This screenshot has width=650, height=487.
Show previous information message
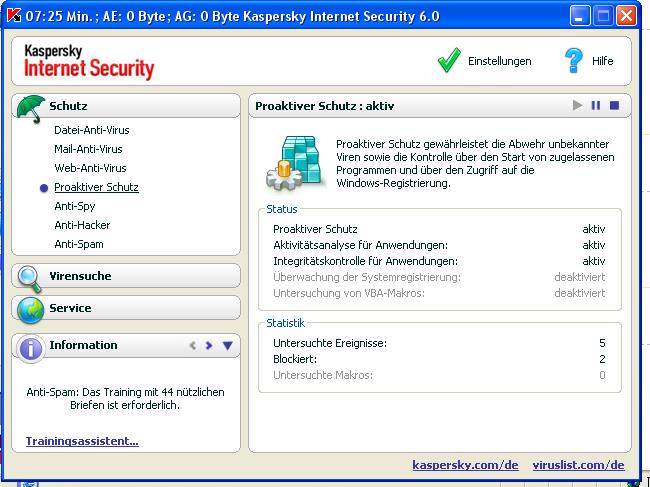point(193,346)
